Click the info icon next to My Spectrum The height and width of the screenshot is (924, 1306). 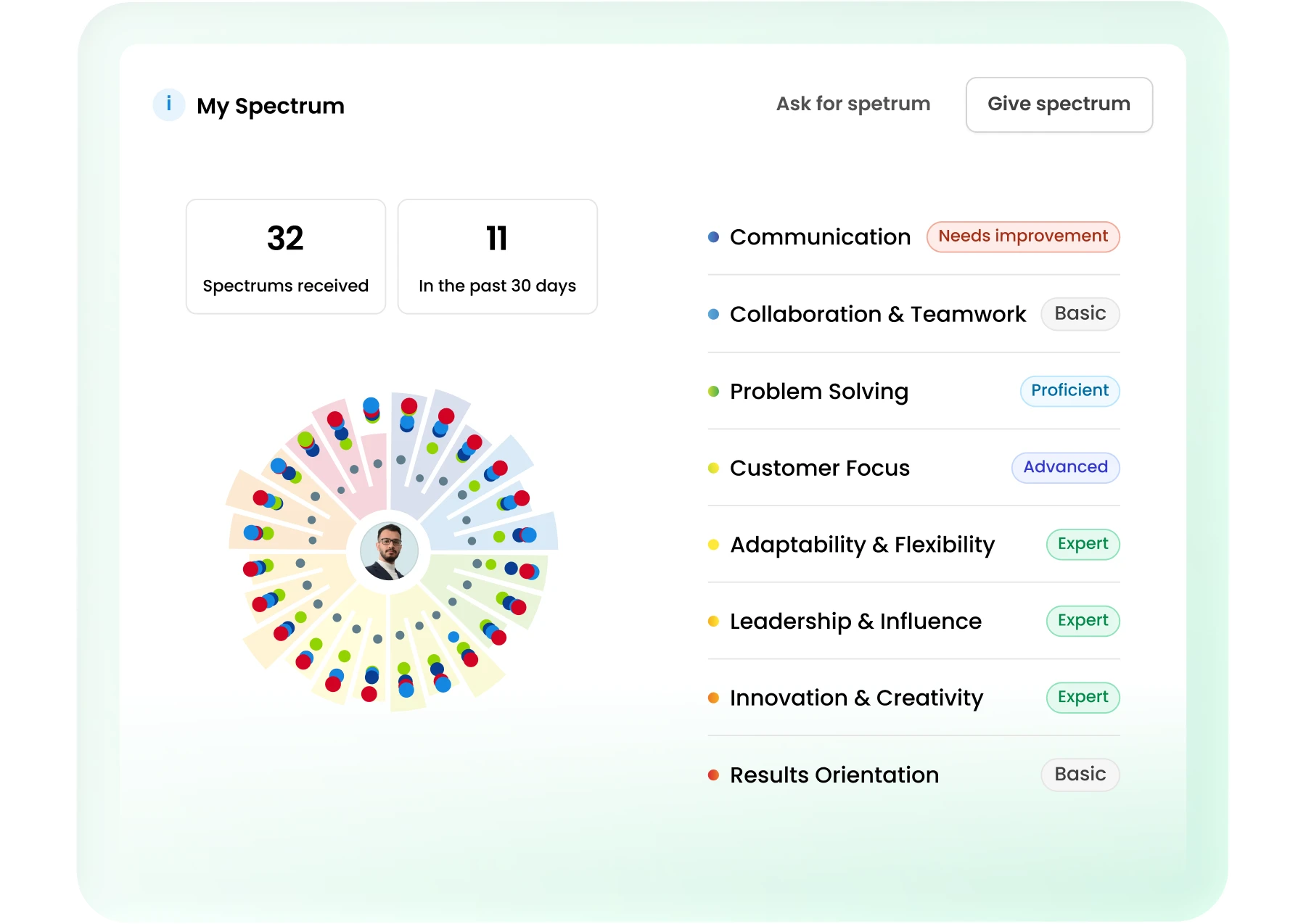click(168, 104)
